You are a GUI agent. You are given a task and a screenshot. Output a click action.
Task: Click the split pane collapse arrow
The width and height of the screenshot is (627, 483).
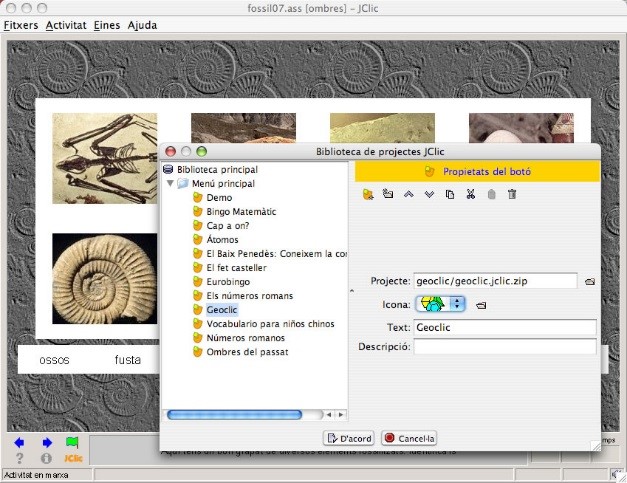(x=350, y=290)
